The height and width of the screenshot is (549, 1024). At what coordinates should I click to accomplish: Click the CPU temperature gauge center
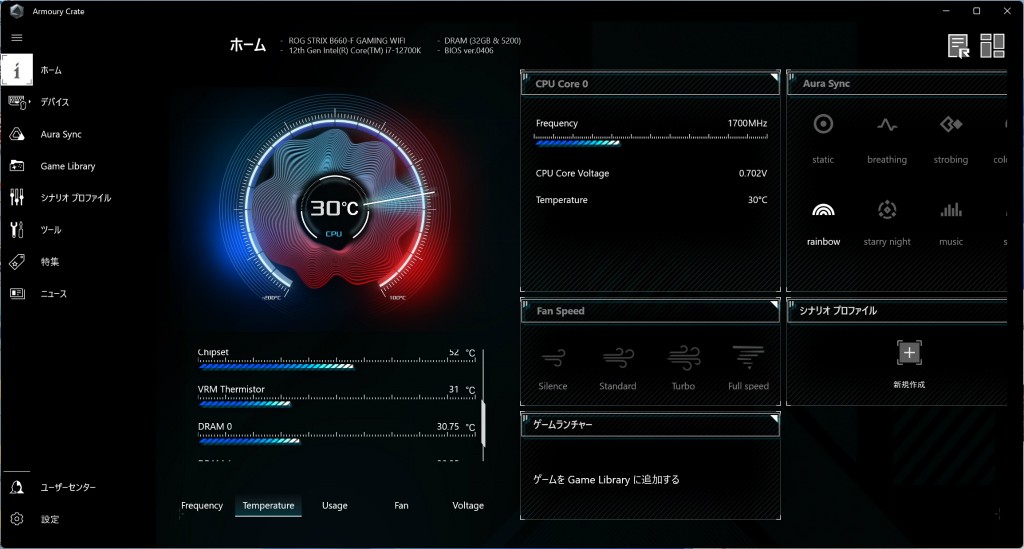[334, 210]
